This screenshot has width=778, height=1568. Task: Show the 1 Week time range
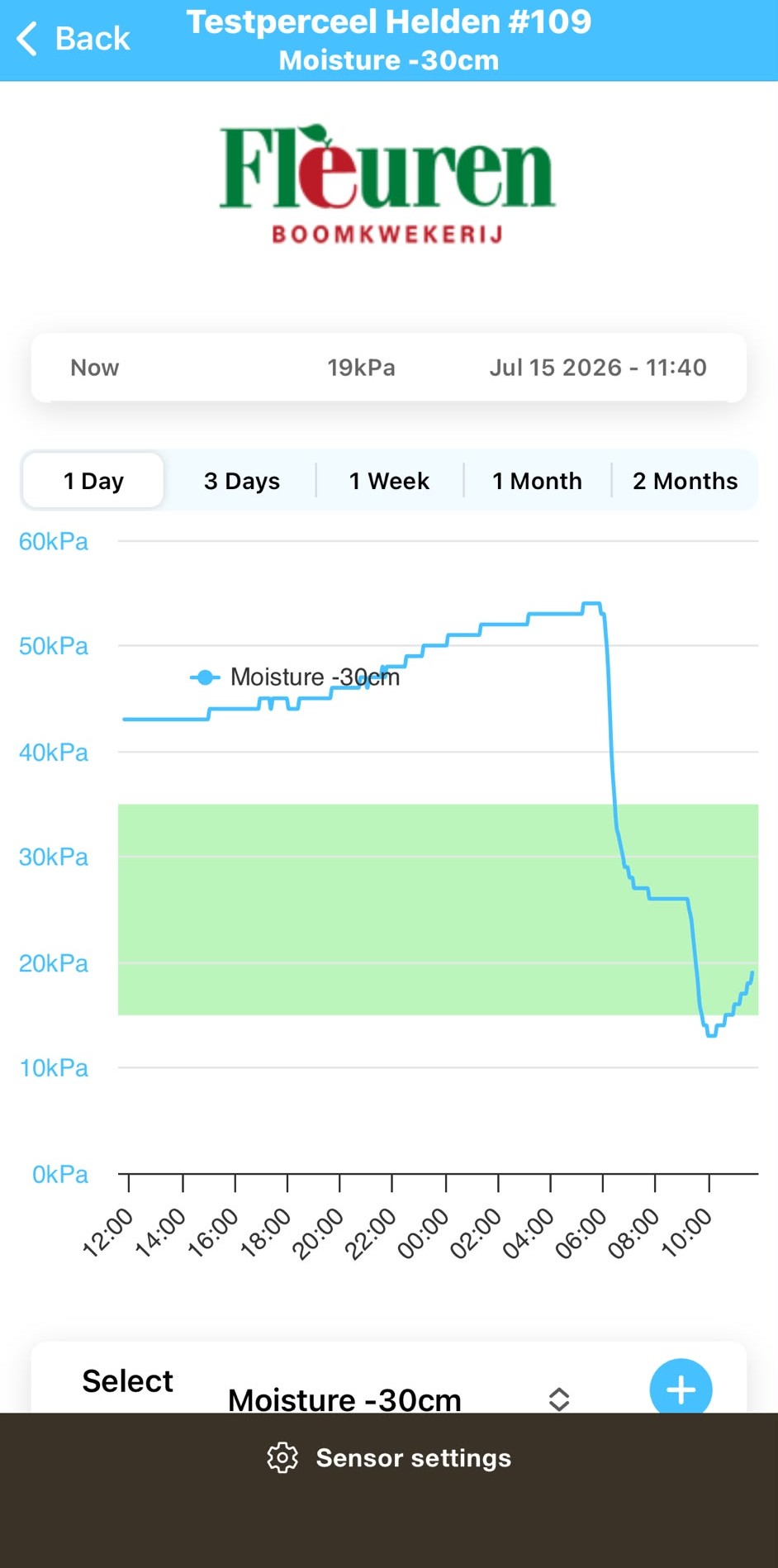(x=389, y=481)
